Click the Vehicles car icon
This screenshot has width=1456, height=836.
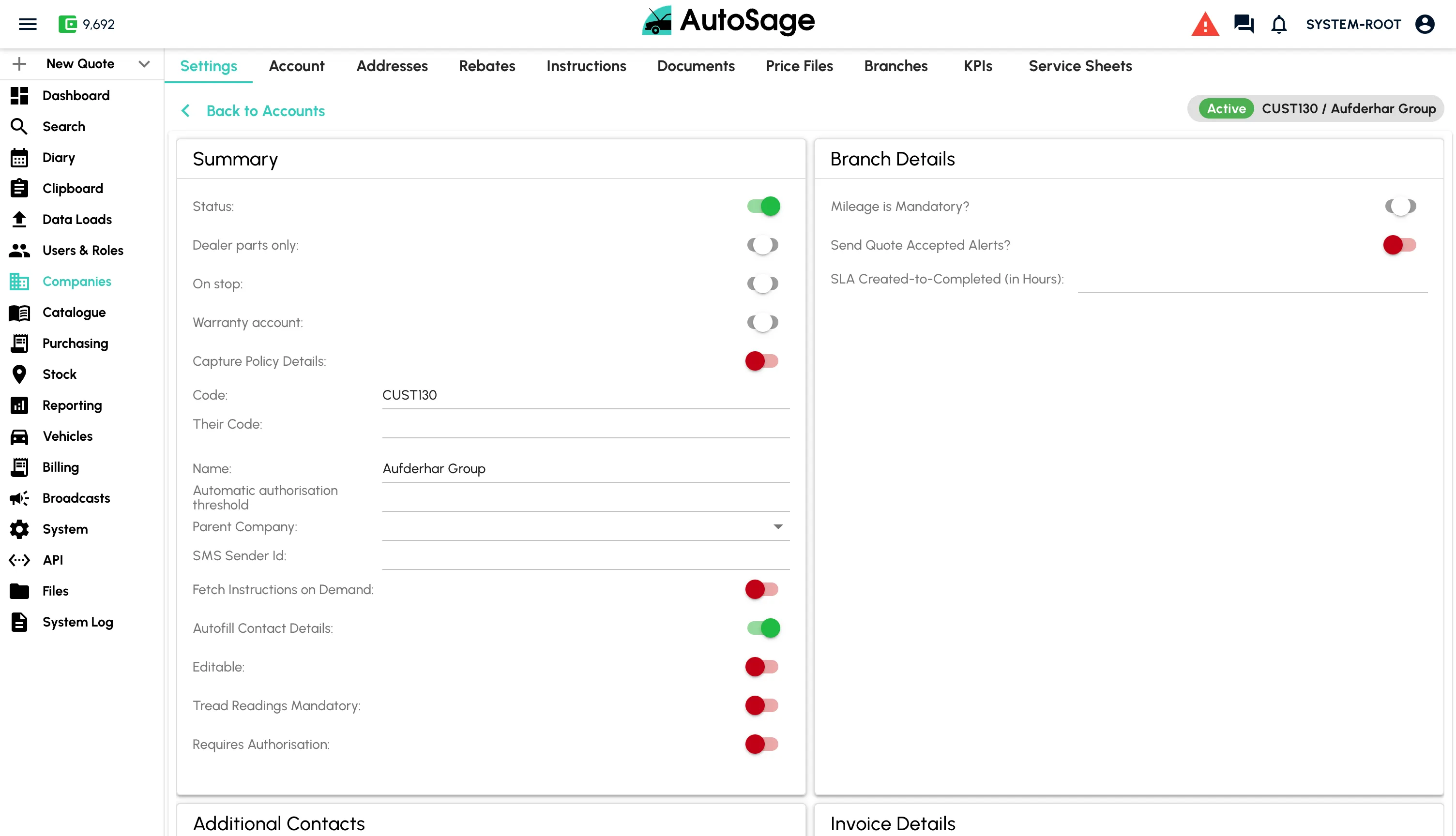[x=19, y=436]
